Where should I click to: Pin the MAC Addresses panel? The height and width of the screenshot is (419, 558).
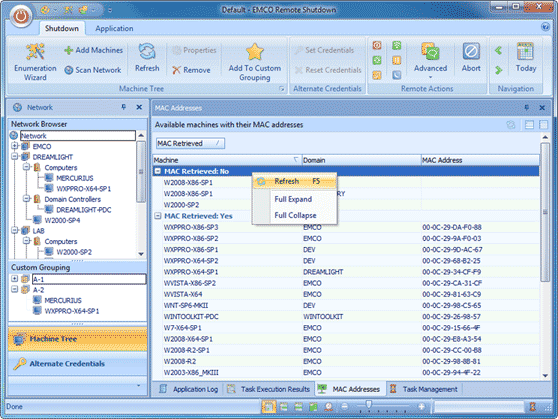(x=526, y=108)
